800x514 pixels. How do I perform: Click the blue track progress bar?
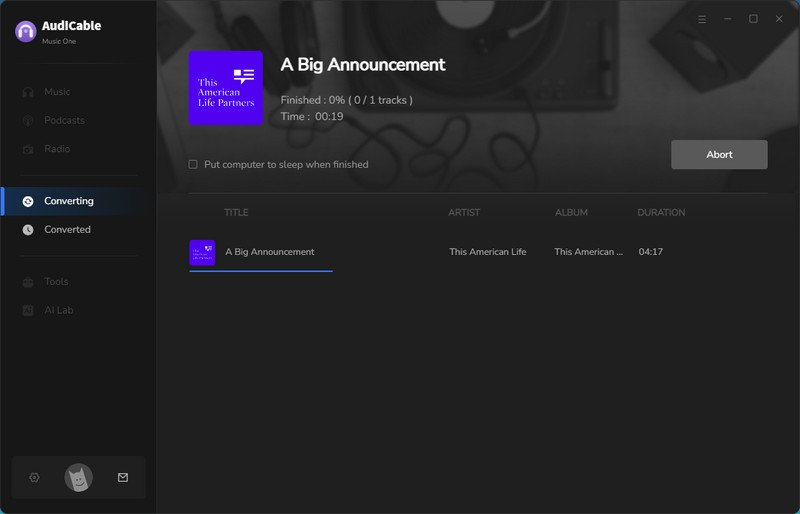pyautogui.click(x=261, y=271)
